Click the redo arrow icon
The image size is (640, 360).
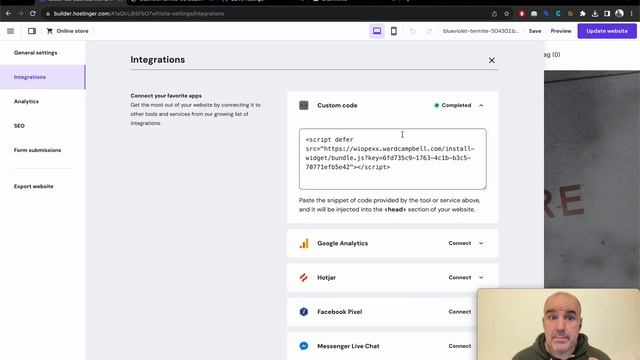click(x=429, y=31)
